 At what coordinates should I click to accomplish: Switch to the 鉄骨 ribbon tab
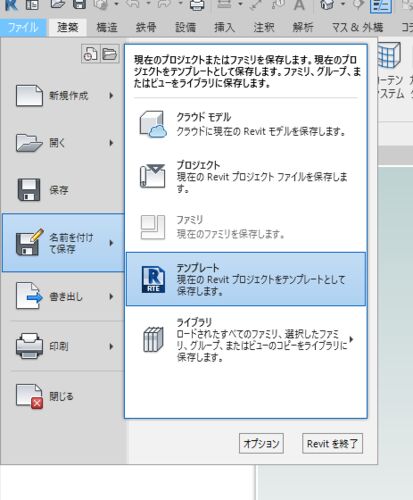click(x=146, y=27)
